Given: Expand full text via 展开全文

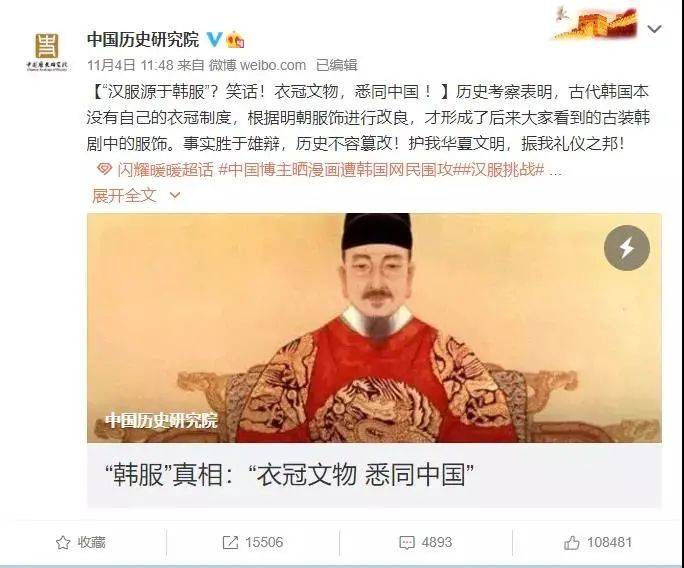Looking at the screenshot, I should coord(124,195).
